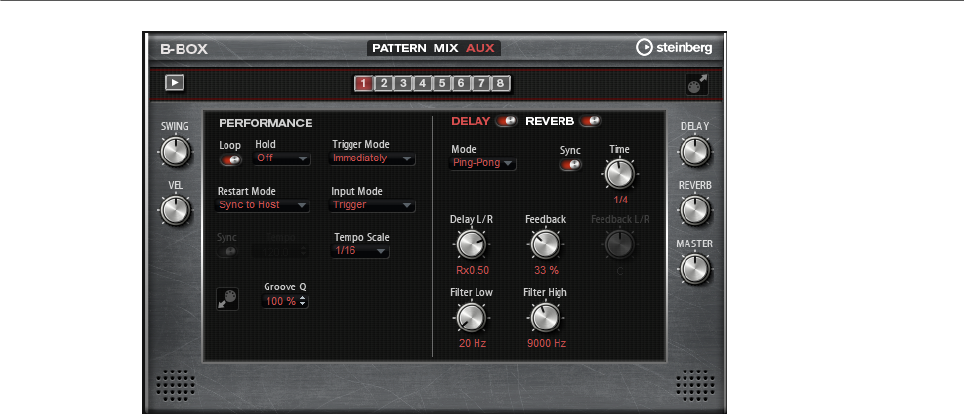Toggle the delay Sync switch

tap(570, 164)
